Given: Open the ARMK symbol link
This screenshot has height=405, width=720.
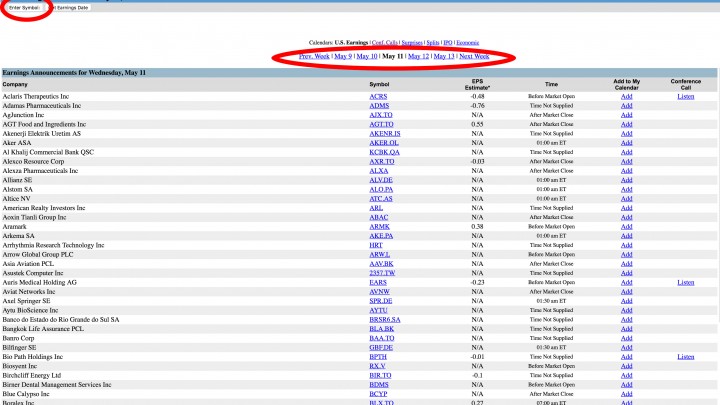Looking at the screenshot, I should click(379, 226).
